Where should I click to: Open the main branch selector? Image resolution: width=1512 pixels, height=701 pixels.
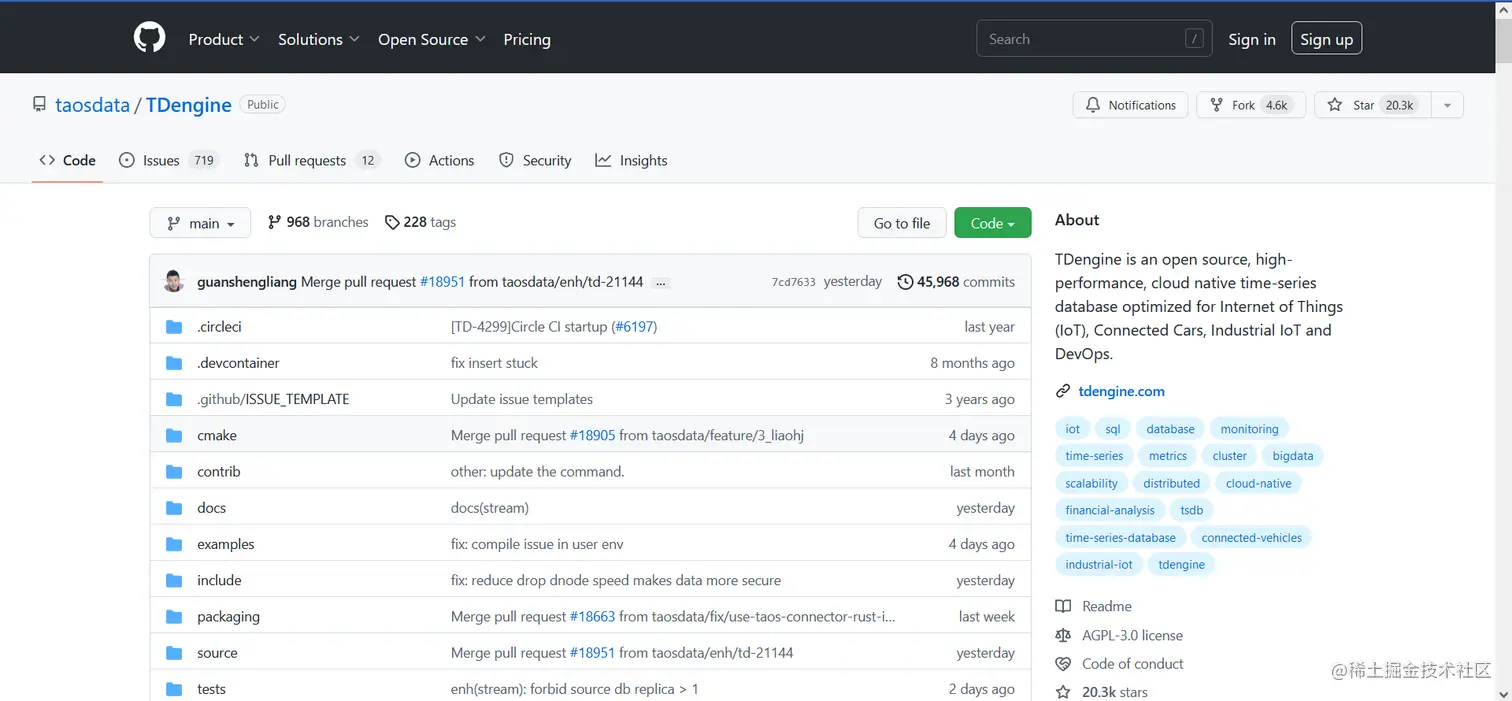200,223
